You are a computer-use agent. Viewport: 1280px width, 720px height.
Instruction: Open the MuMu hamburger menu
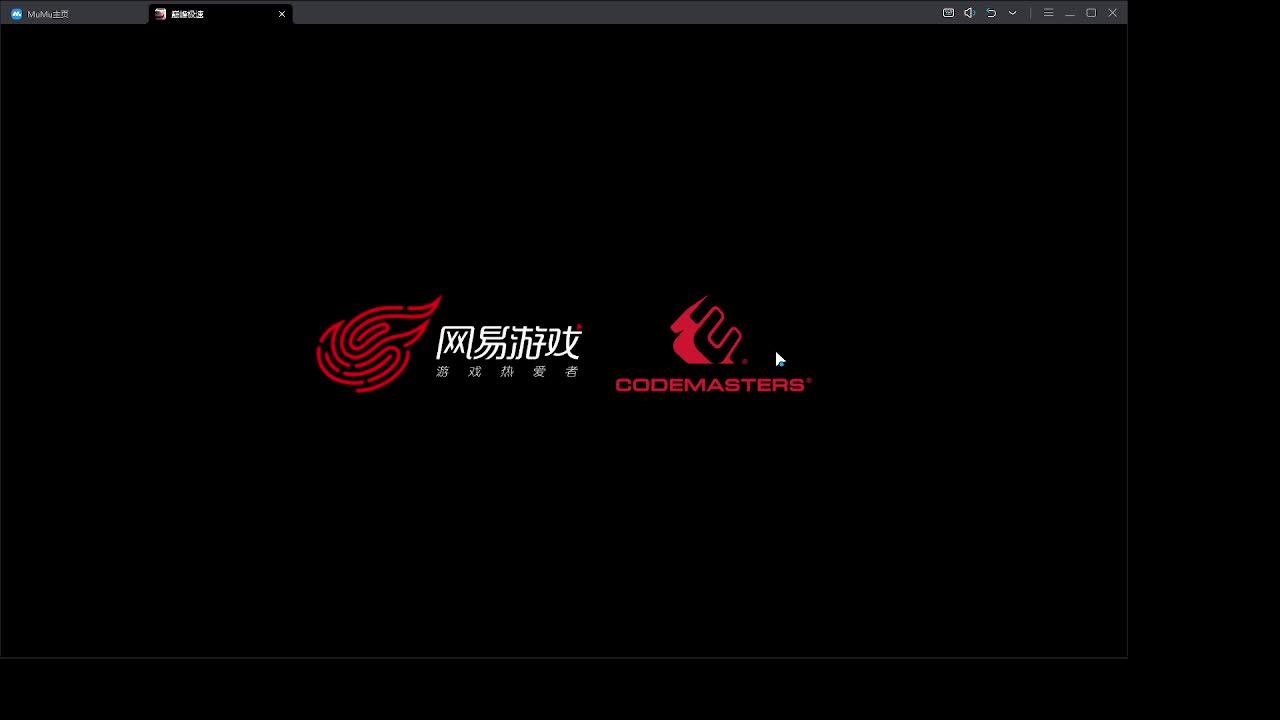tap(1048, 13)
